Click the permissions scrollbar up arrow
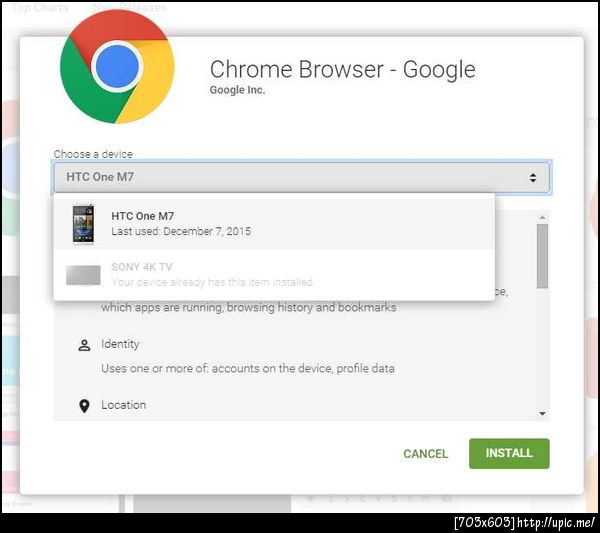The height and width of the screenshot is (533, 600). pos(542,217)
